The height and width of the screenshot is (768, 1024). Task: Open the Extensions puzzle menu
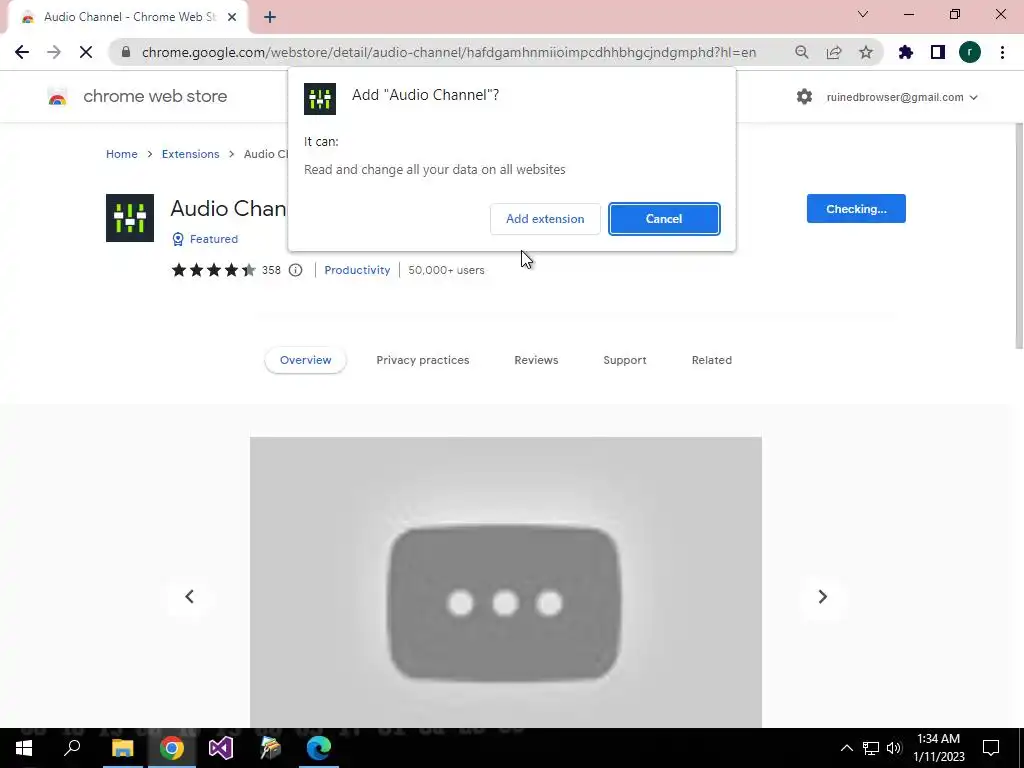[x=905, y=52]
